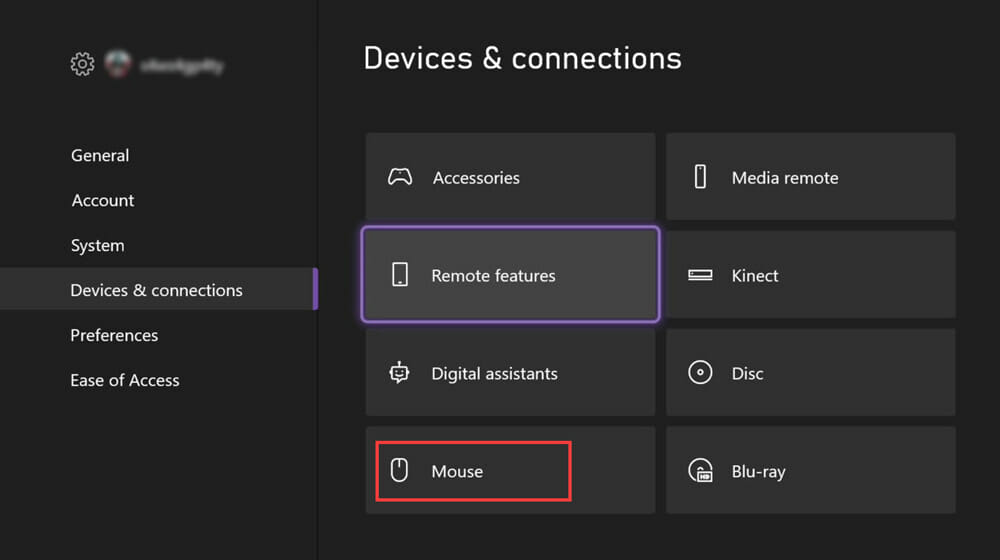Viewport: 1000px width, 560px height.
Task: Click the Blu-ray icon
Action: 700,471
